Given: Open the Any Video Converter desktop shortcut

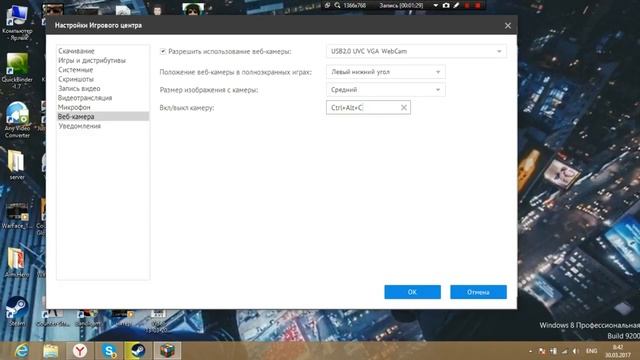Looking at the screenshot, I should 17,120.
